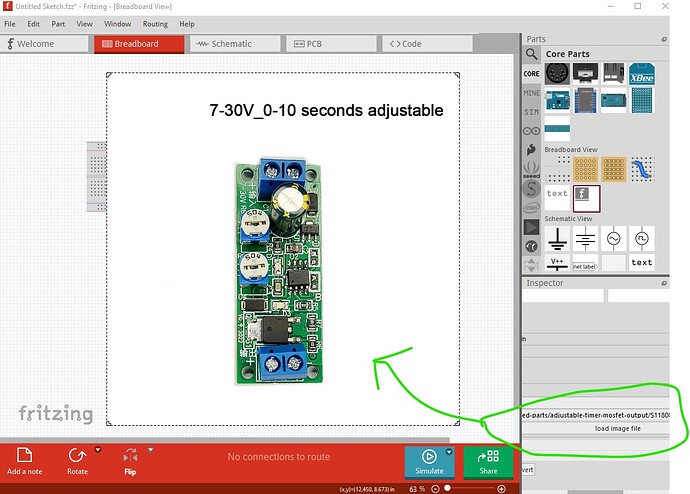
Task: Open the Window menu
Action: click(117, 24)
